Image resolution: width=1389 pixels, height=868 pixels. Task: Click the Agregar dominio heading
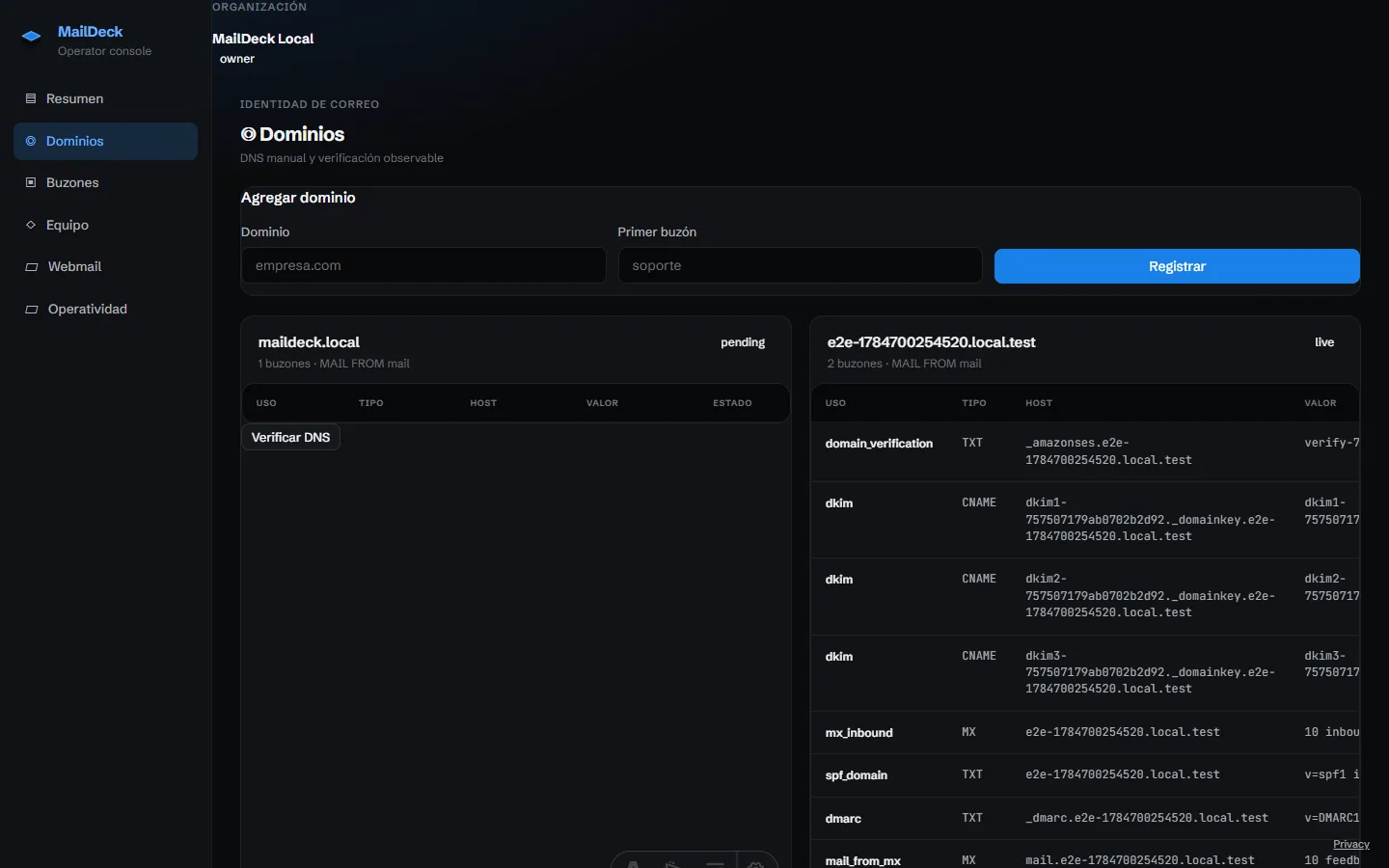(298, 198)
